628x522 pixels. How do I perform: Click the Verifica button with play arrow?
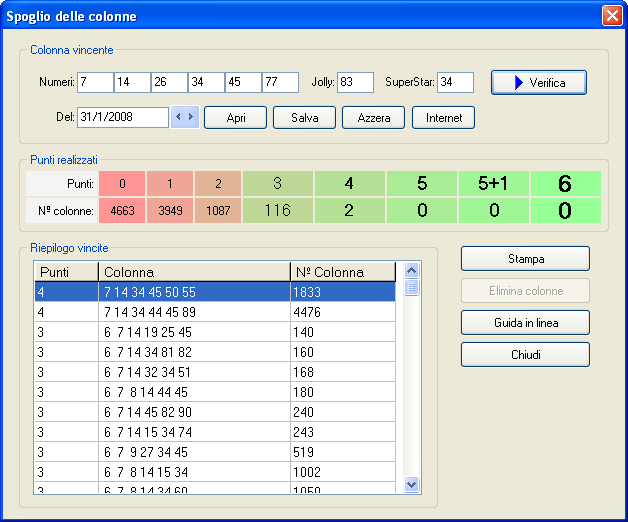point(538,82)
